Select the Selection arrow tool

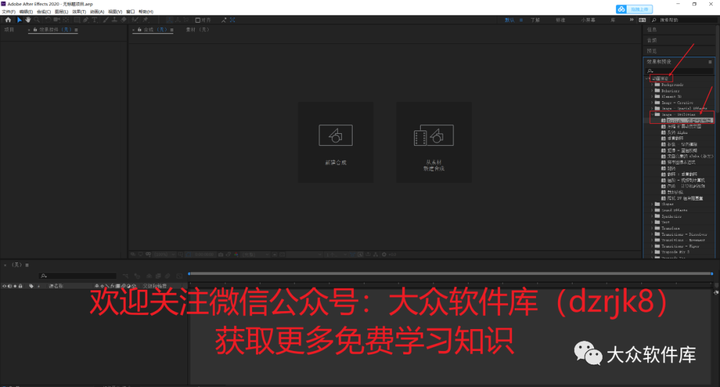pyautogui.click(x=19, y=20)
